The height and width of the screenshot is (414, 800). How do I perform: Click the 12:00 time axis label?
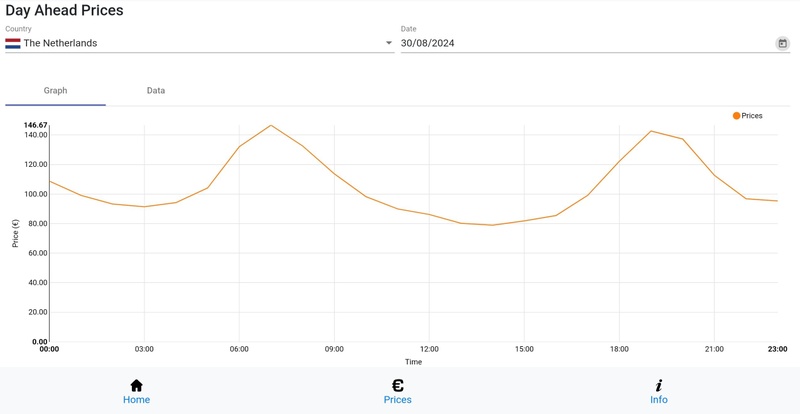click(x=429, y=349)
